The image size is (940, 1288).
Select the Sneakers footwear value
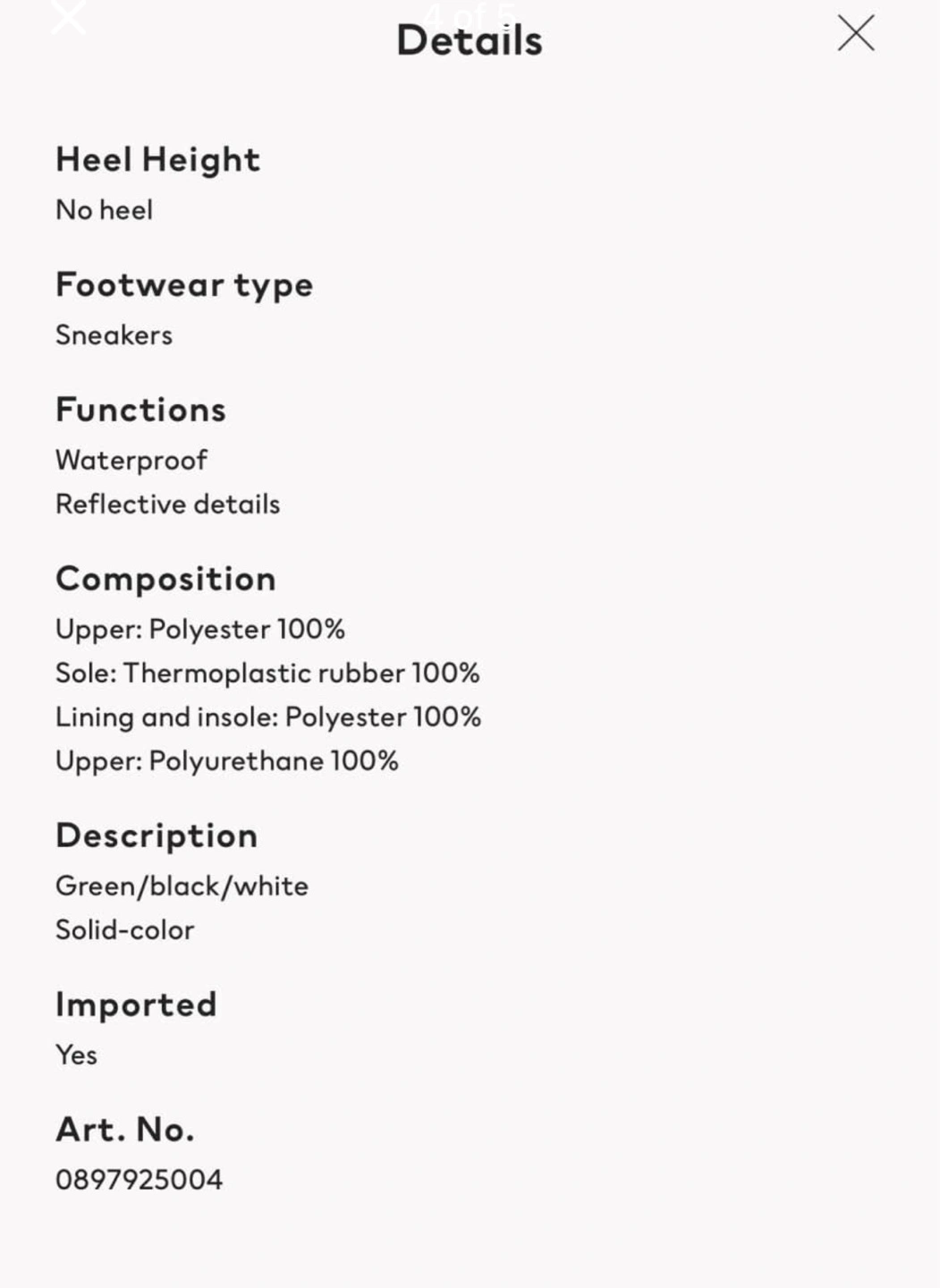(114, 335)
